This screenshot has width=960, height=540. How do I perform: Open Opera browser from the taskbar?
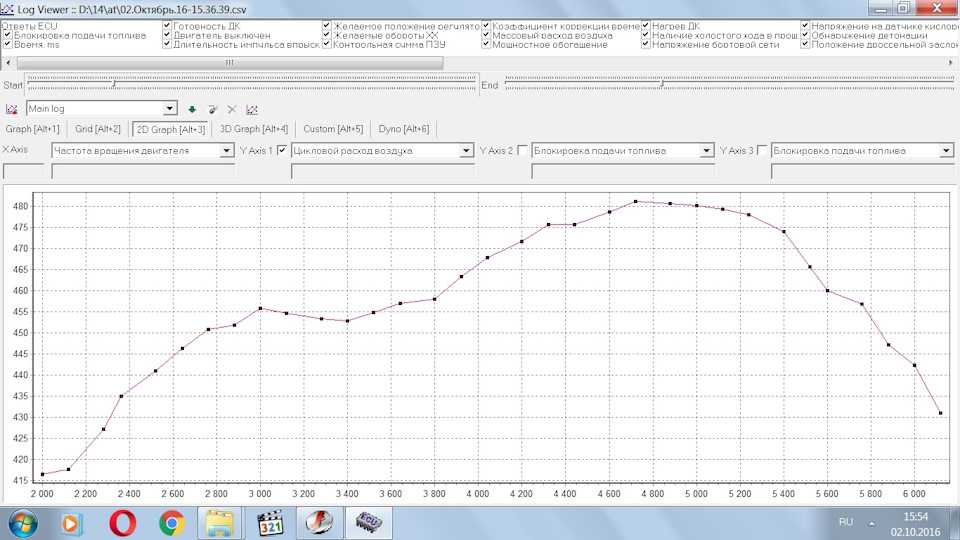[123, 522]
